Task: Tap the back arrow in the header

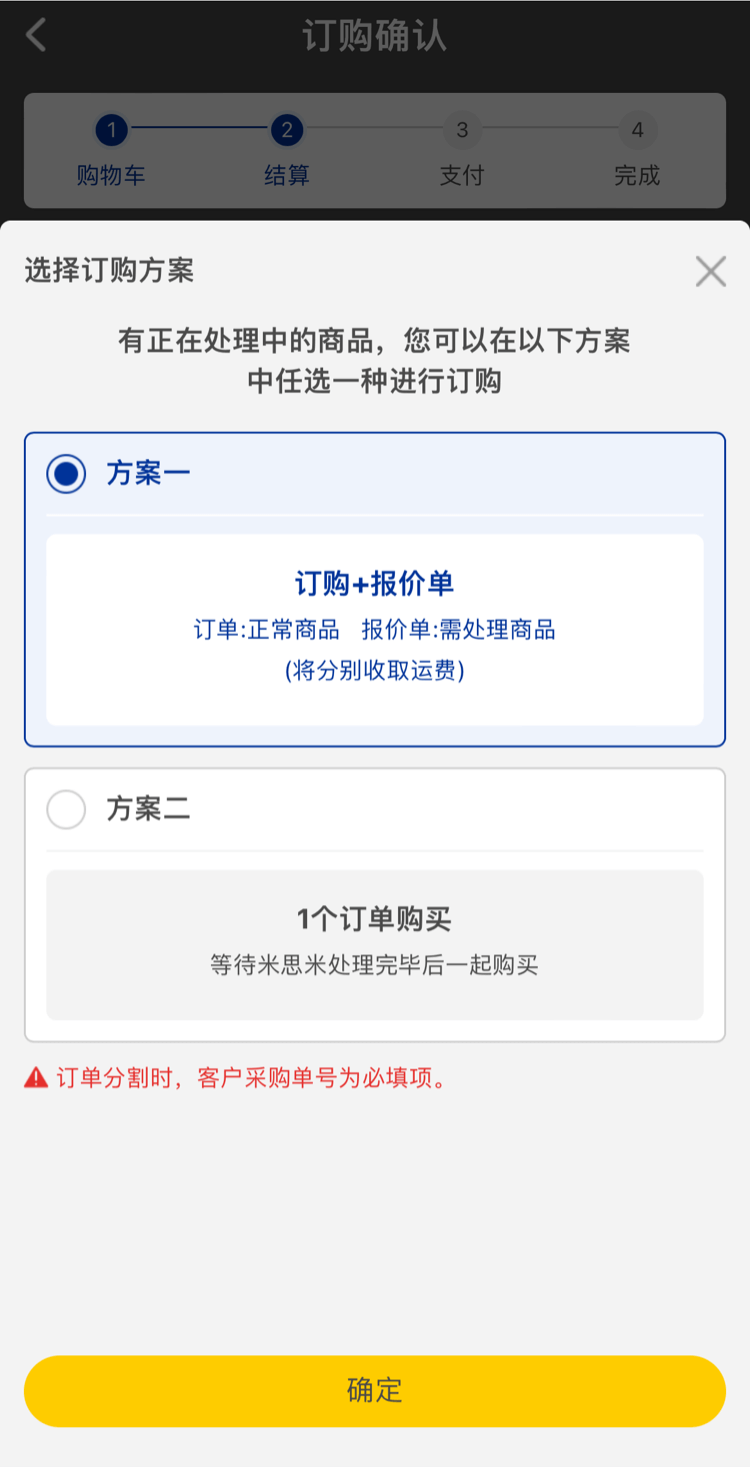Action: point(36,35)
